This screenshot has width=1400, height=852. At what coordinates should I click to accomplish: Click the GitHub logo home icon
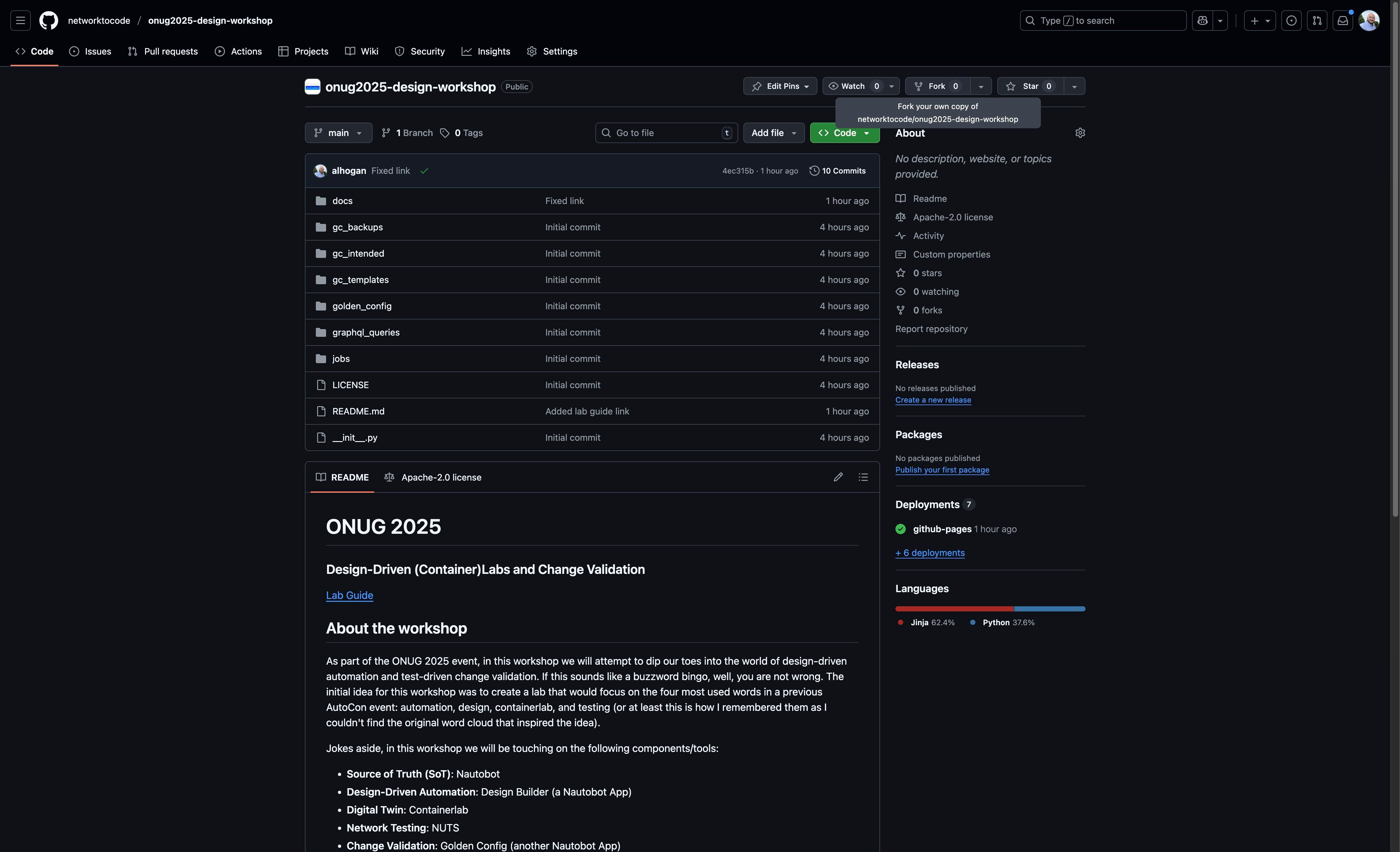coord(48,21)
